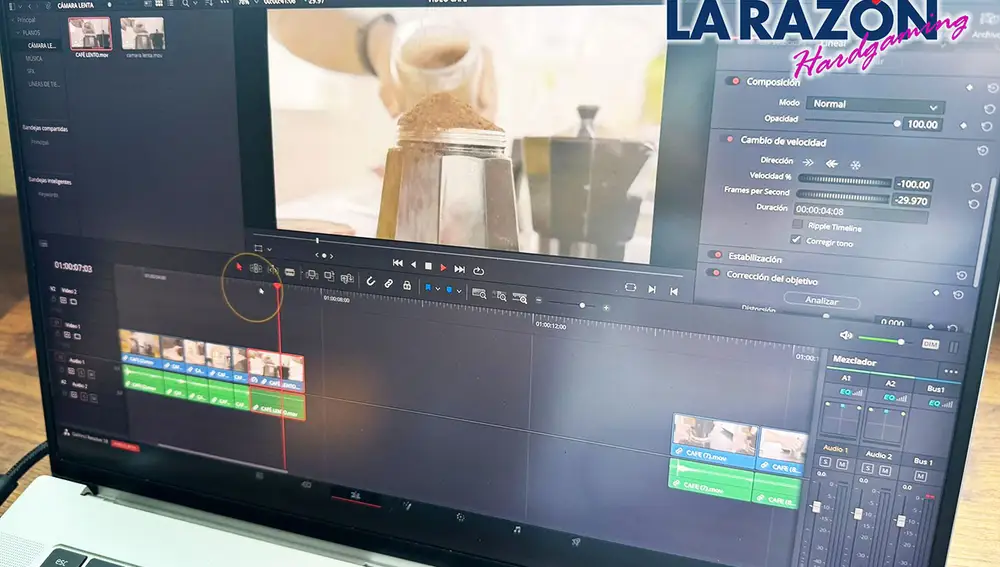Open the CÁMARA LE... bin

point(42,45)
